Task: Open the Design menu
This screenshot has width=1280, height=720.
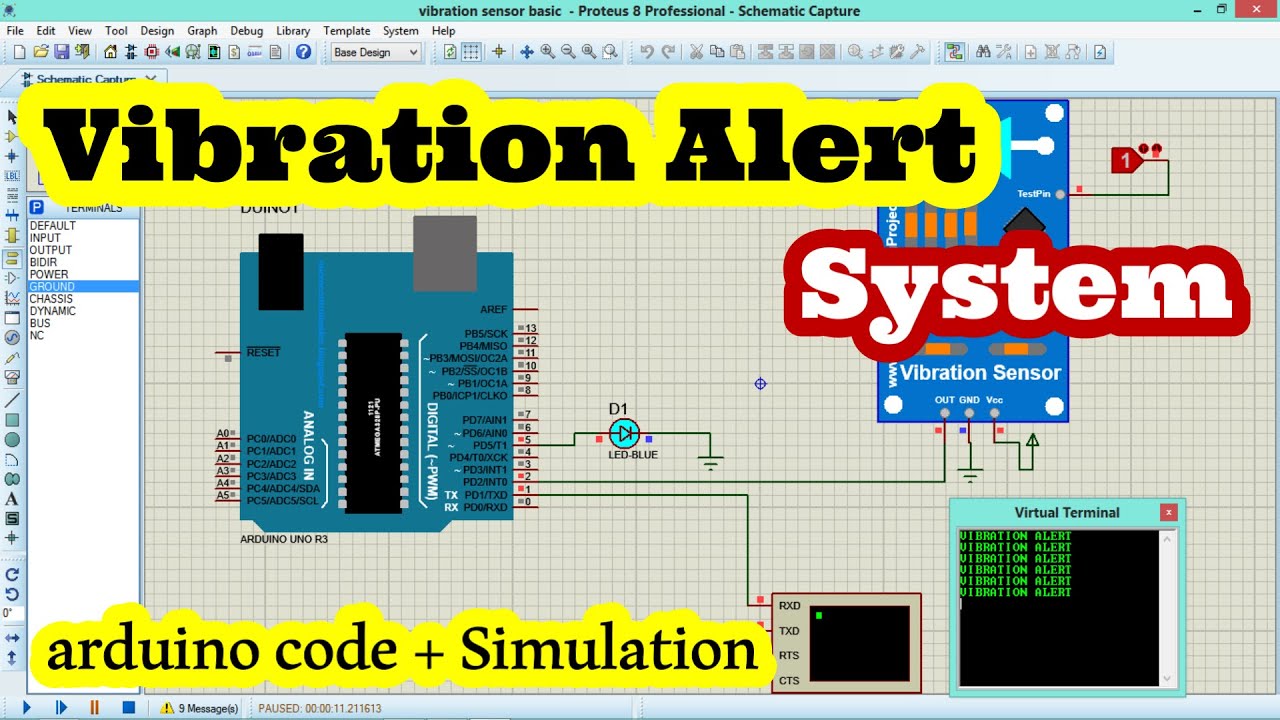Action: click(x=157, y=31)
